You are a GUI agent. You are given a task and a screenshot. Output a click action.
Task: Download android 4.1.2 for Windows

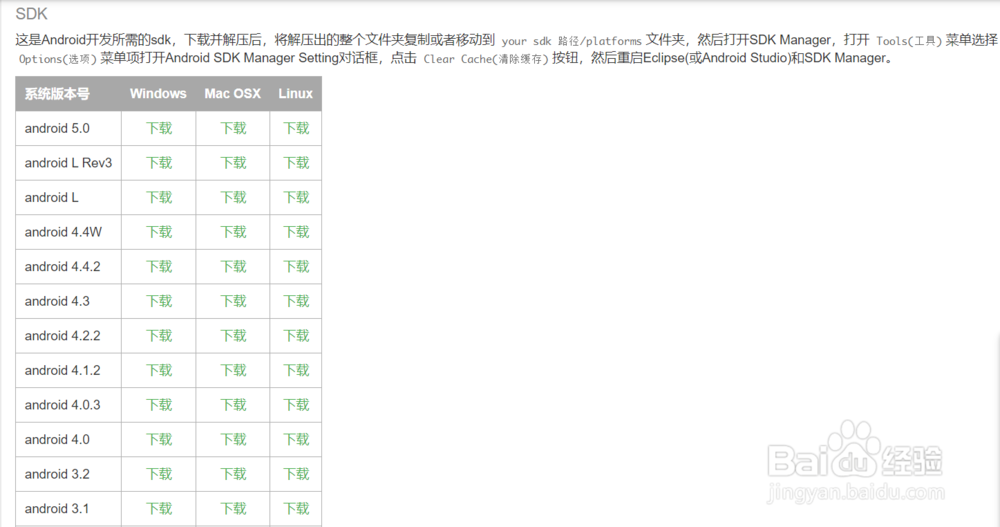coord(159,369)
